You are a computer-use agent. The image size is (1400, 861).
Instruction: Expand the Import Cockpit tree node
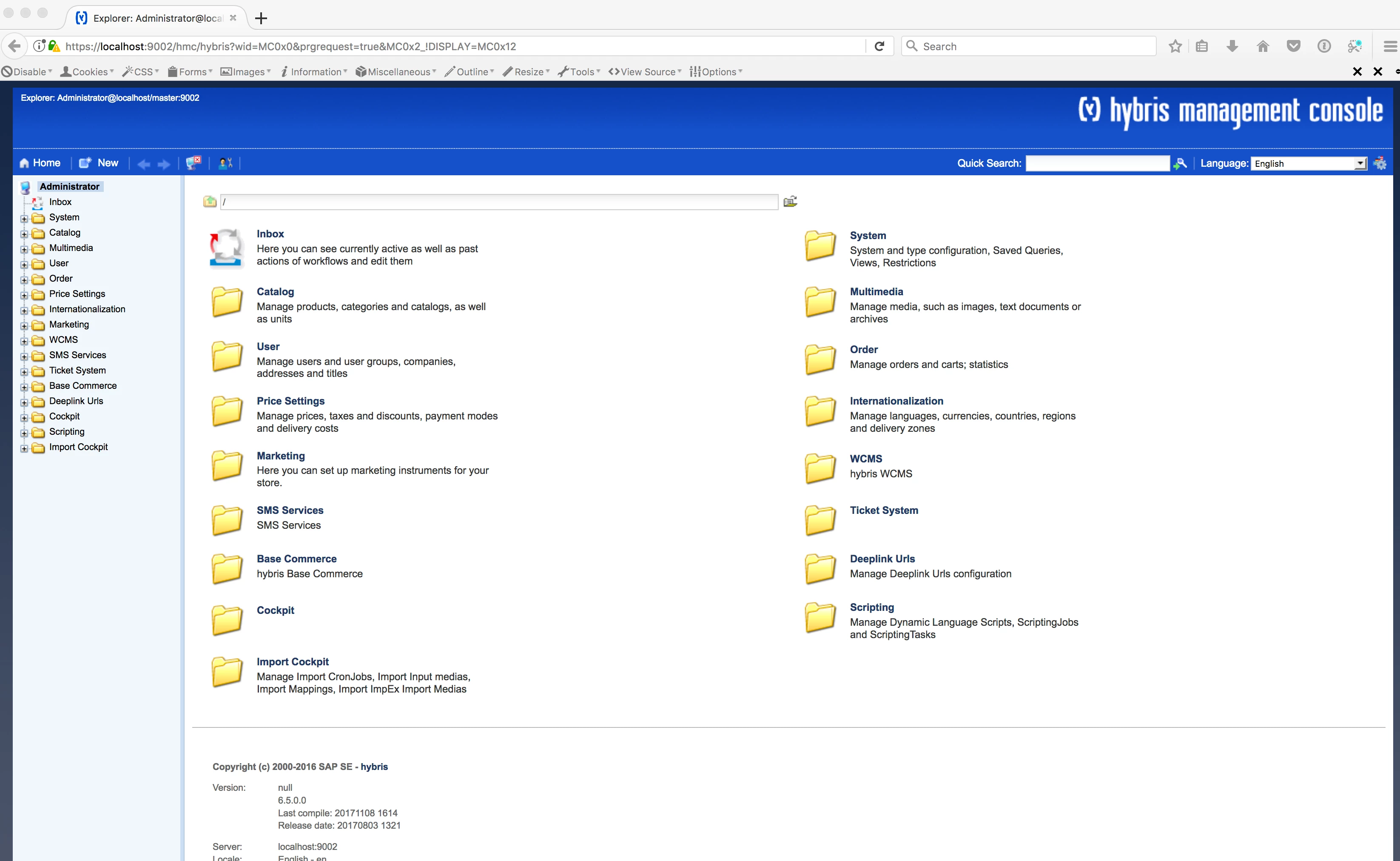pyautogui.click(x=24, y=448)
